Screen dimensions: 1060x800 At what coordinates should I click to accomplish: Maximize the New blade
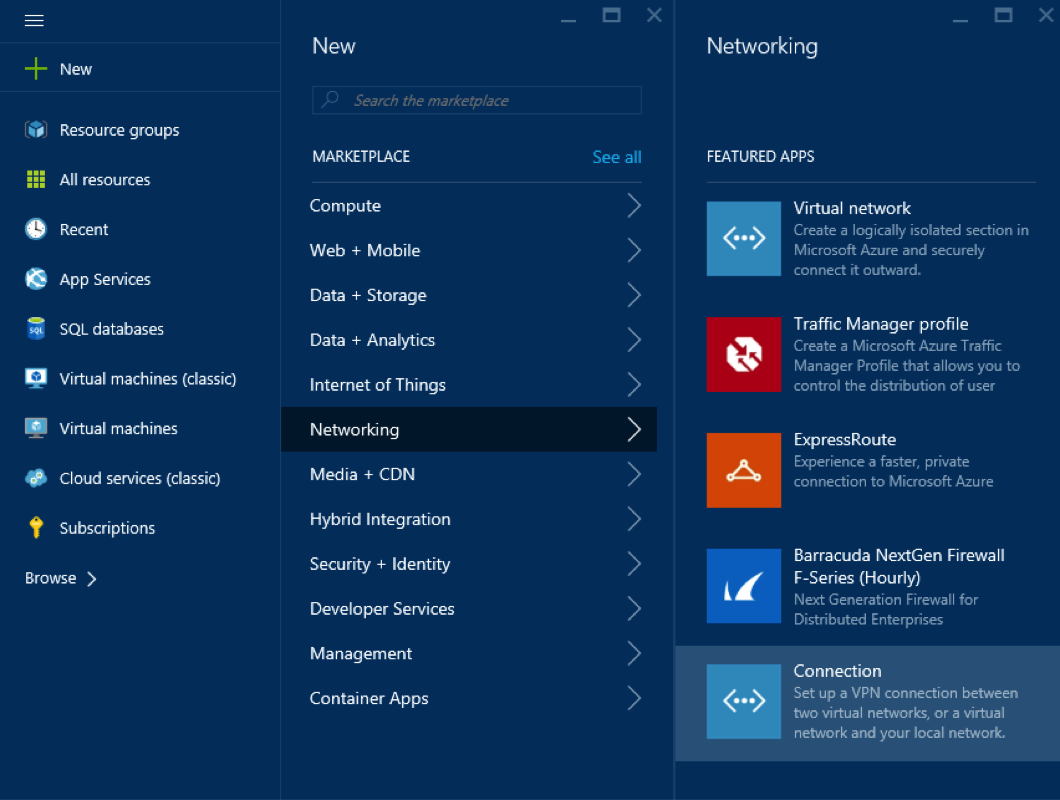[x=611, y=15]
